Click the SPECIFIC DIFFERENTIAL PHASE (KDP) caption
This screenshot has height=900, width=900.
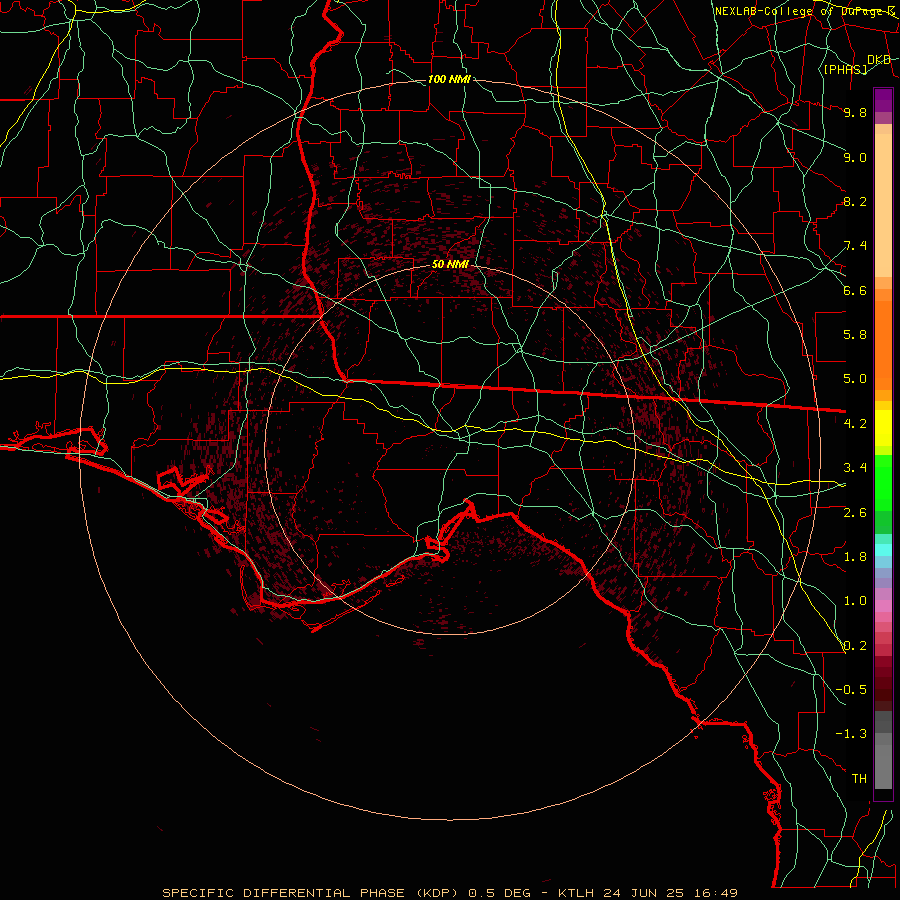311,893
